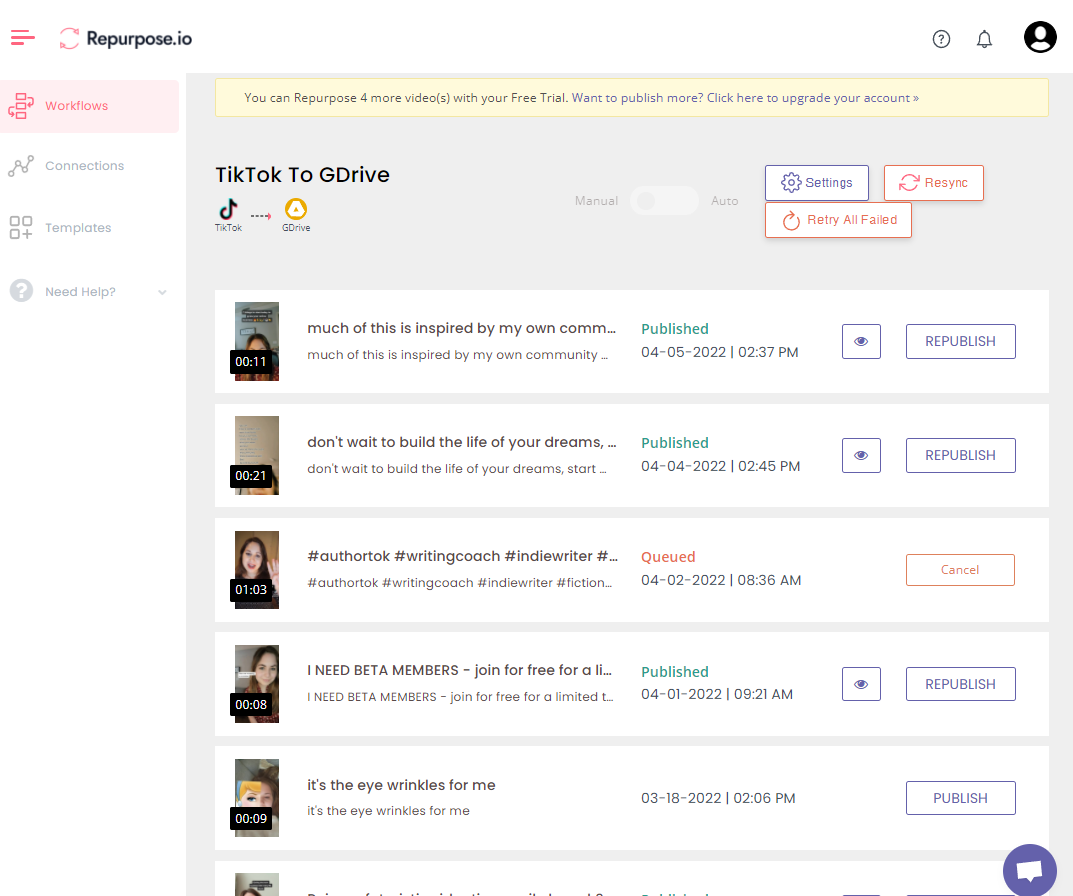Switch workflow from Manual to Auto
Image resolution: width=1073 pixels, height=896 pixels.
(x=664, y=200)
